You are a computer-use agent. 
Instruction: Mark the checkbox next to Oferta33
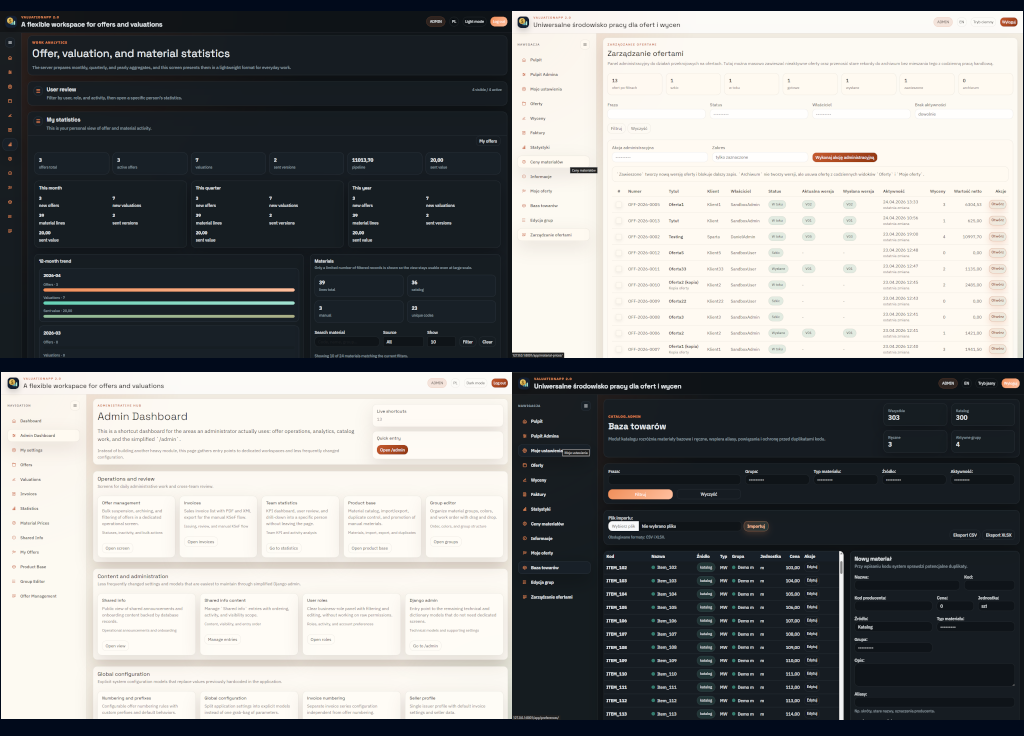pos(618,269)
